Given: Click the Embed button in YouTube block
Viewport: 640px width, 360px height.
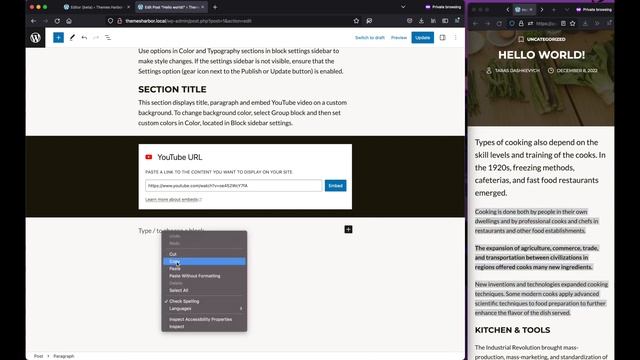Looking at the screenshot, I should [x=336, y=186].
